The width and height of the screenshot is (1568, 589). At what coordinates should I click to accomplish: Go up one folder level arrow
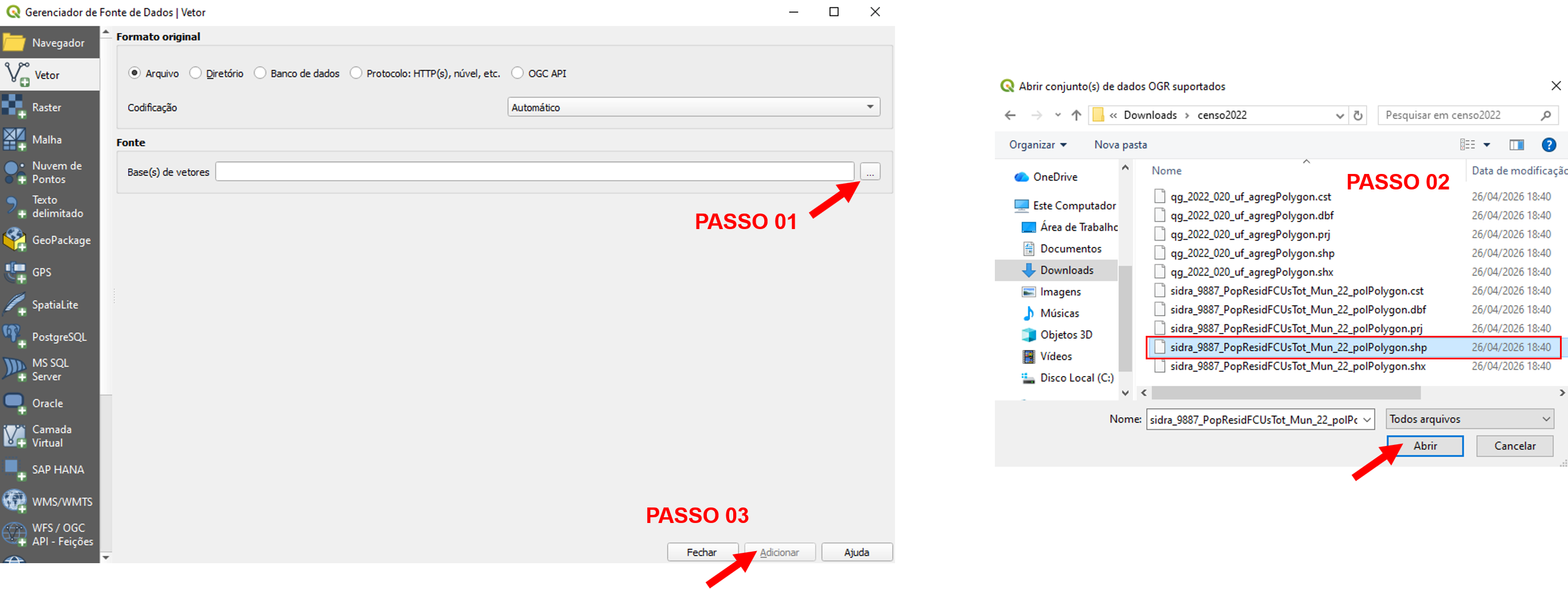point(1076,115)
